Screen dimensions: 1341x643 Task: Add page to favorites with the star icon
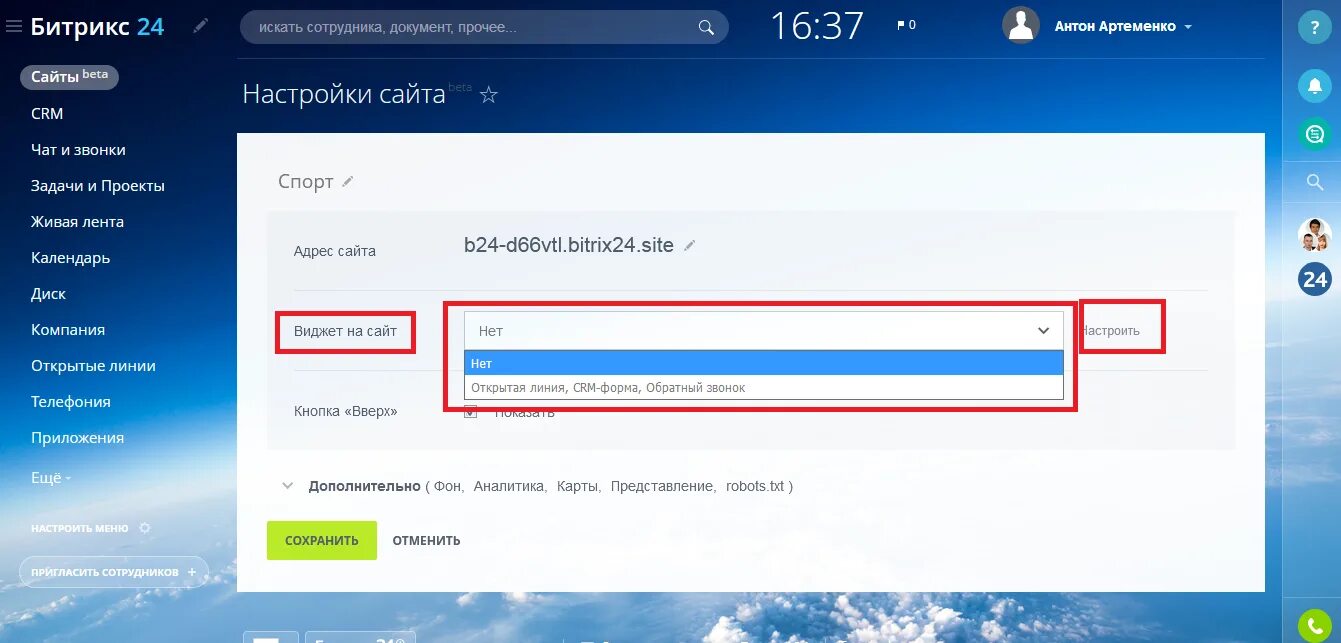(x=489, y=95)
